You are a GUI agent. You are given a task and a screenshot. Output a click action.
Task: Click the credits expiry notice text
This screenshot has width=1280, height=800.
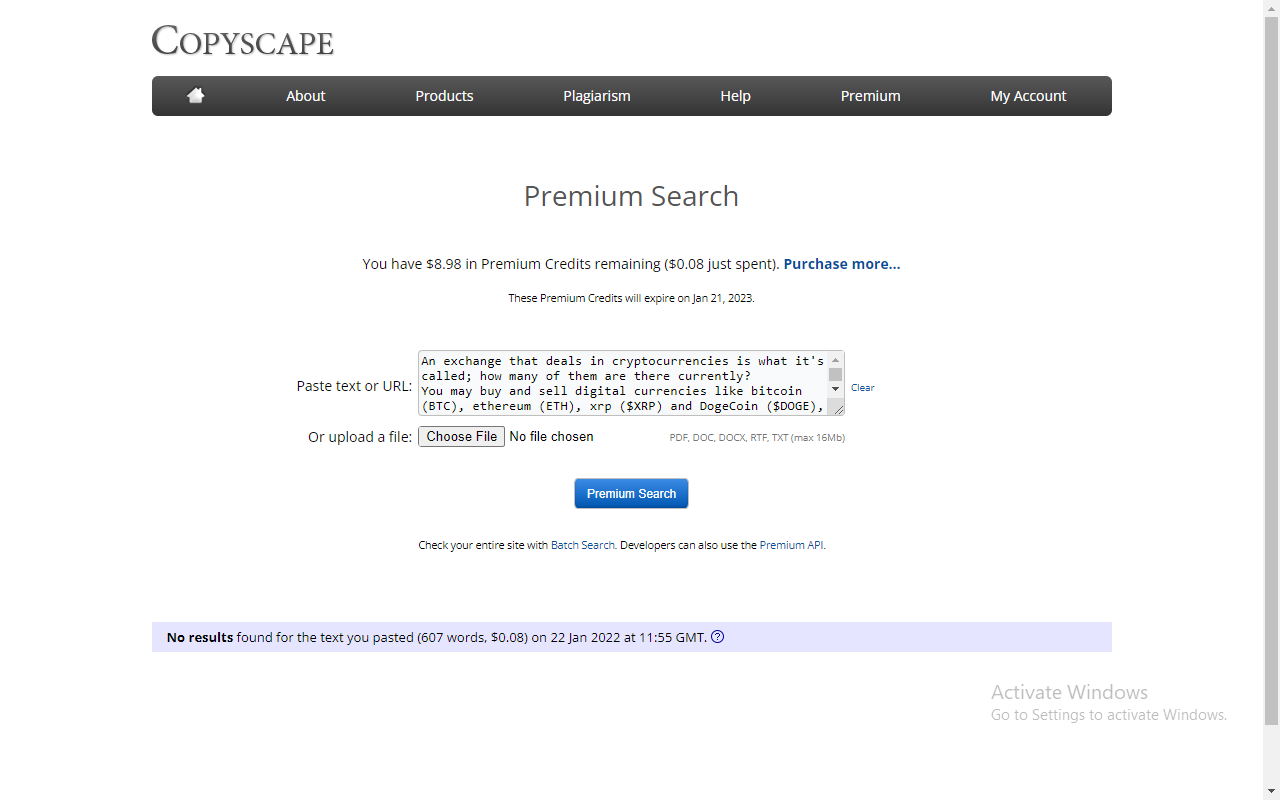(x=631, y=298)
